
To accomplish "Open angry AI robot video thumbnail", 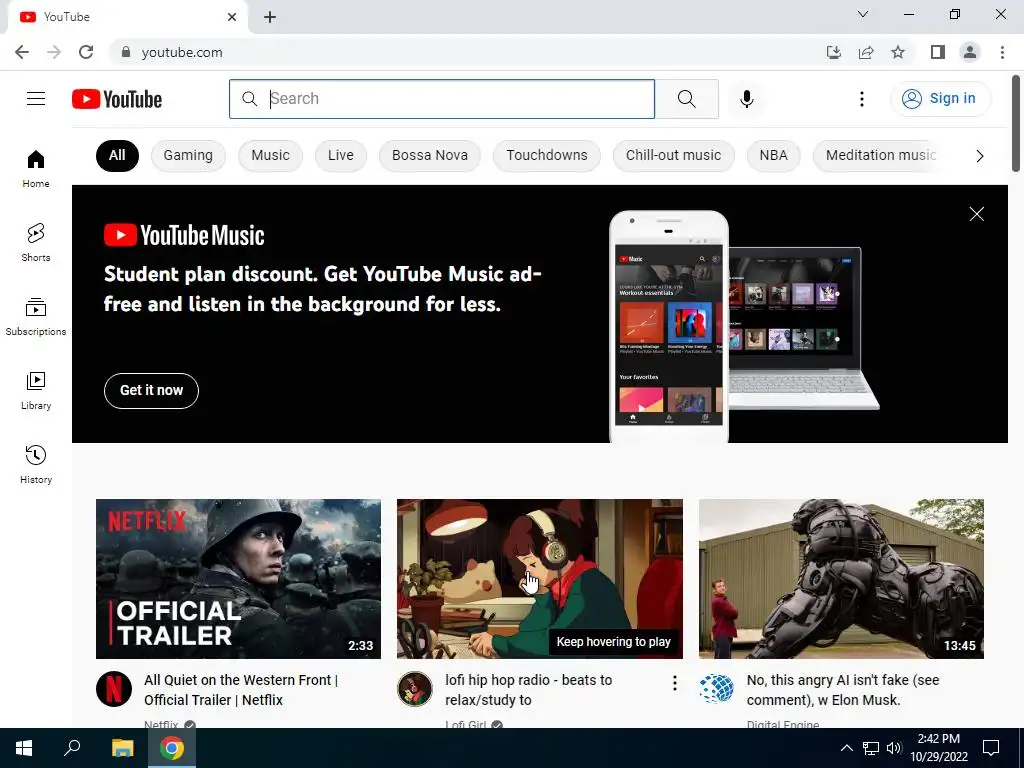I will (841, 579).
